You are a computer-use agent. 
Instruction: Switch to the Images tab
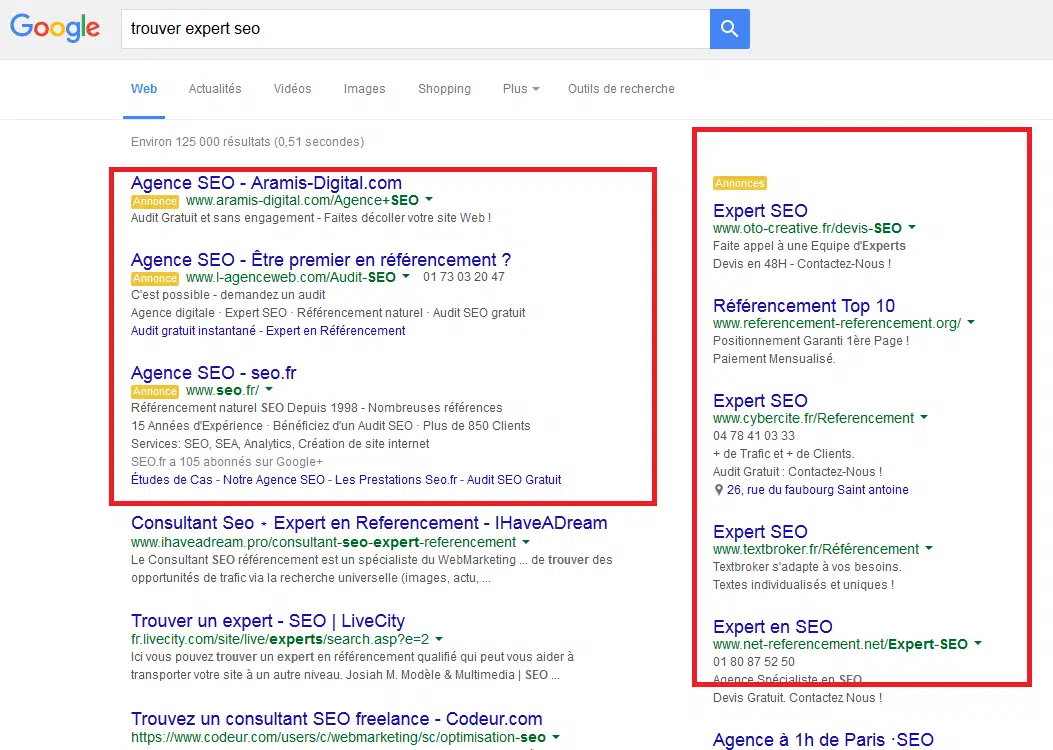click(x=364, y=89)
